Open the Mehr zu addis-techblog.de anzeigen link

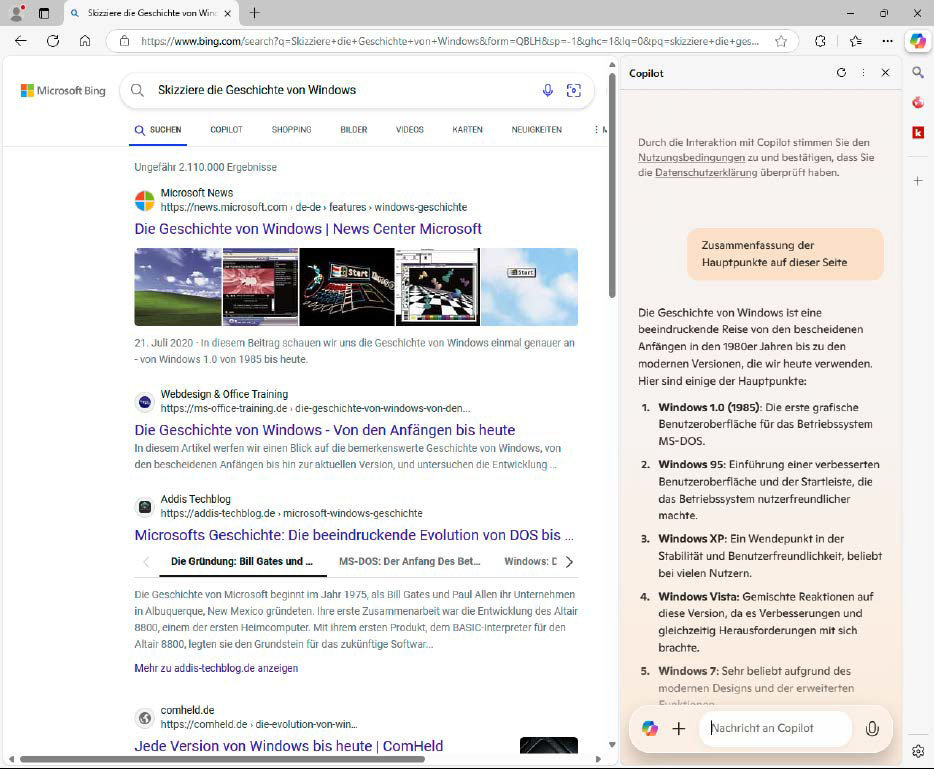pos(216,667)
